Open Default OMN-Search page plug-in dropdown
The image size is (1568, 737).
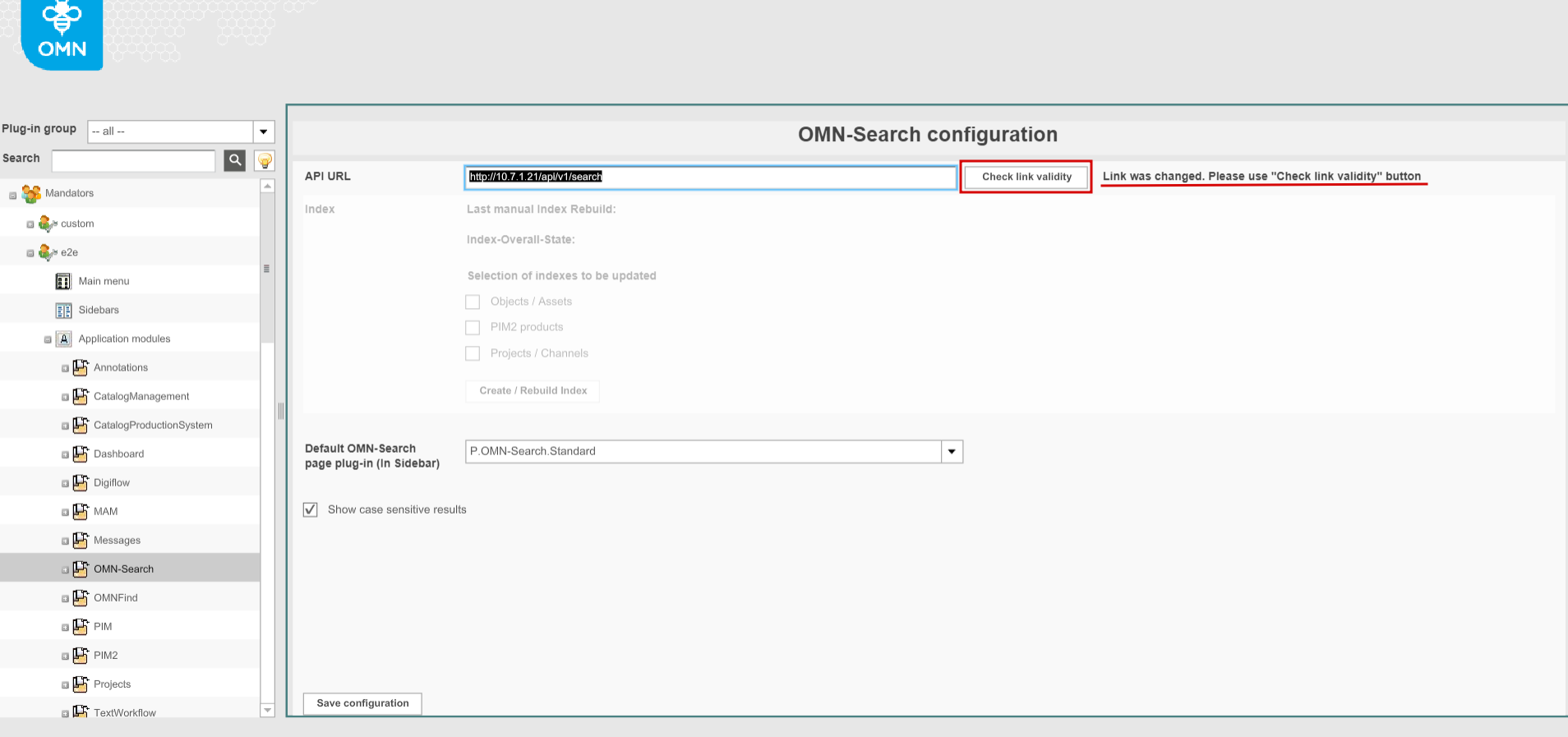click(952, 451)
